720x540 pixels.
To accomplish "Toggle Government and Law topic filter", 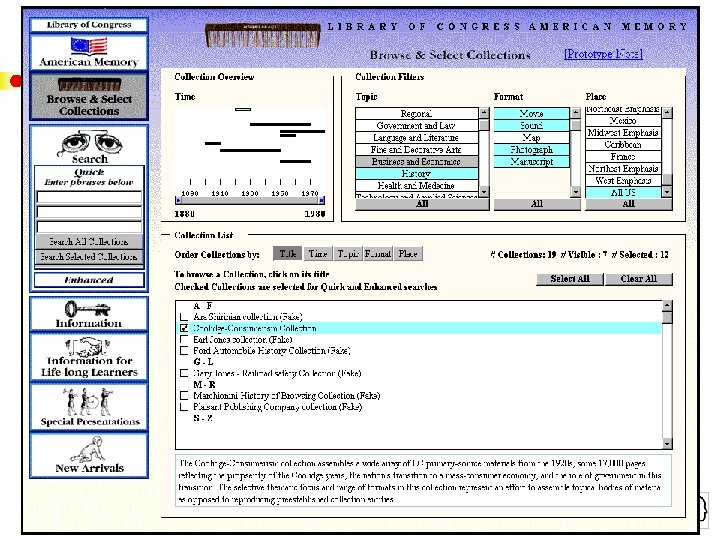I will click(416, 125).
